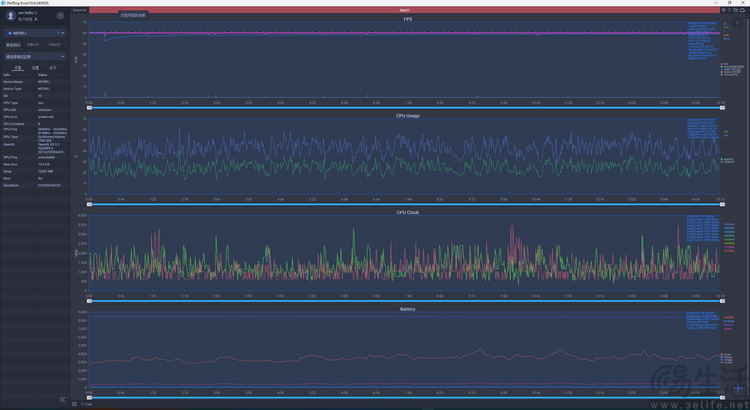Toggle AppCPU series in CPU Usage legend
The height and width of the screenshot is (410, 750).
(727, 159)
